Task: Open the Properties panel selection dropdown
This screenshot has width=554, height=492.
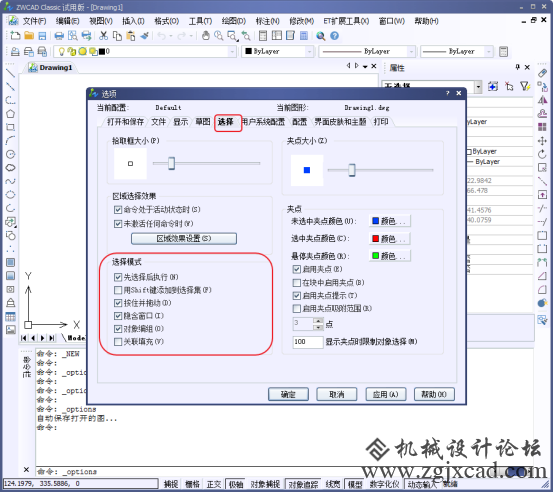Action: [x=478, y=86]
